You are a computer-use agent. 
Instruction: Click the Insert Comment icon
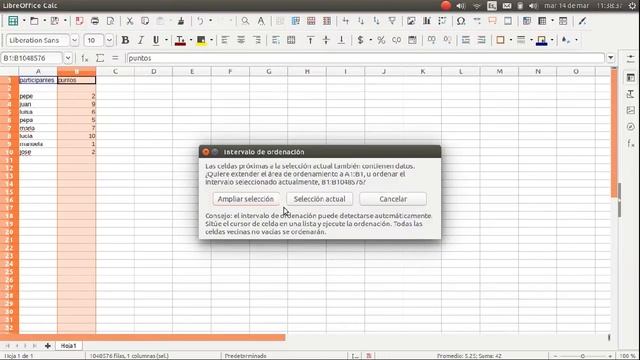(x=492, y=21)
